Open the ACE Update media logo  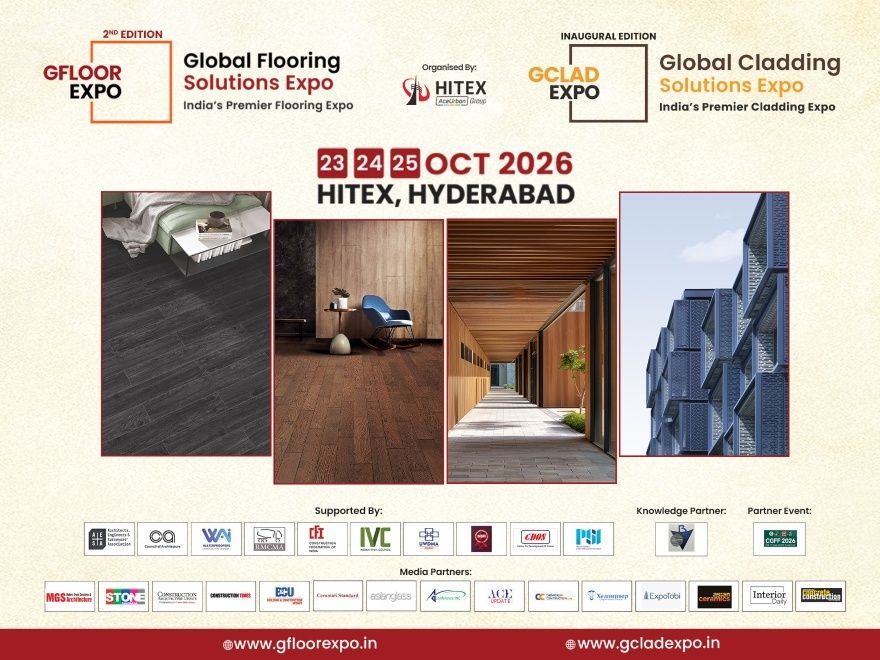click(x=499, y=596)
